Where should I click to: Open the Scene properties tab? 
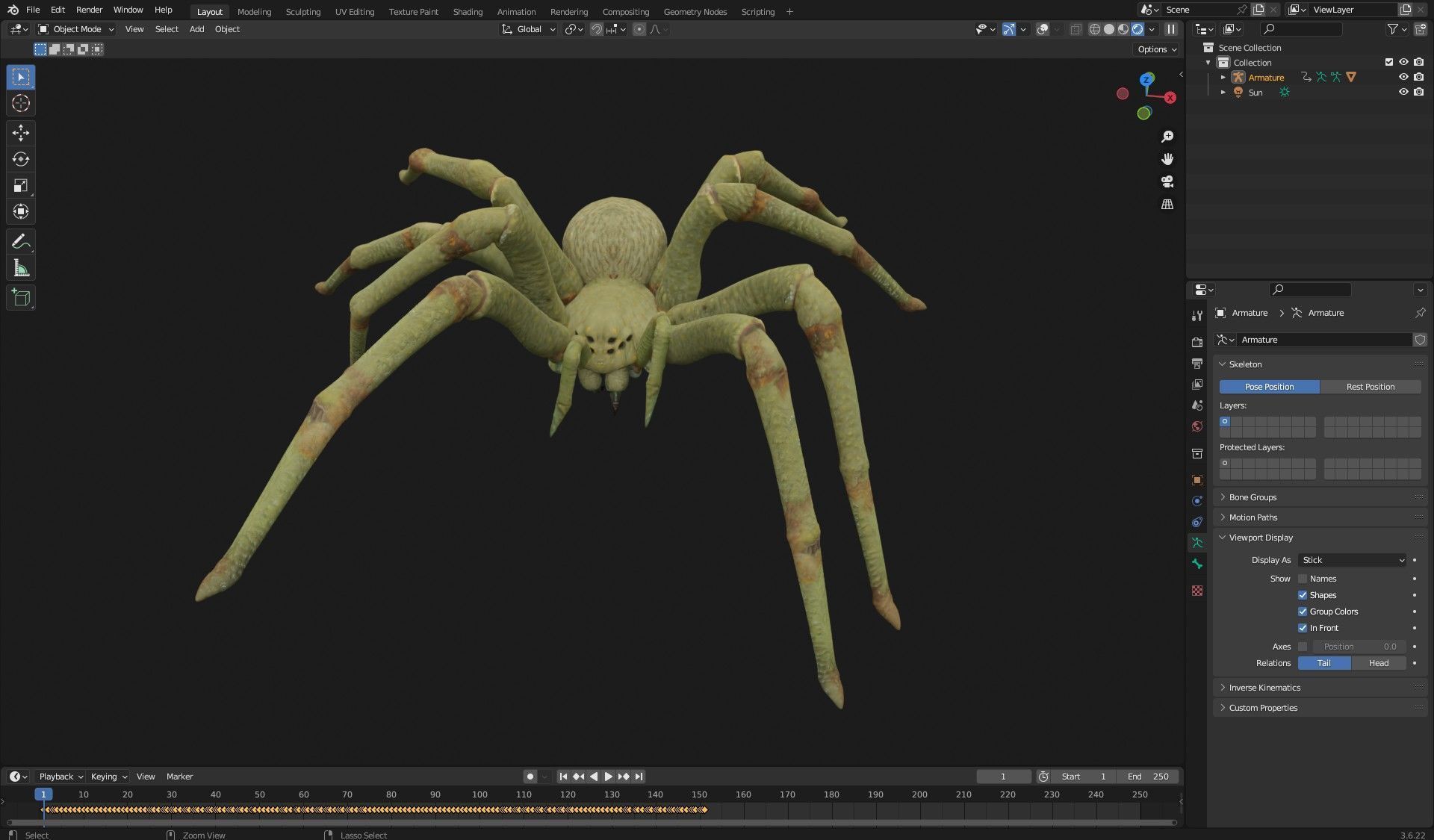tap(1197, 405)
